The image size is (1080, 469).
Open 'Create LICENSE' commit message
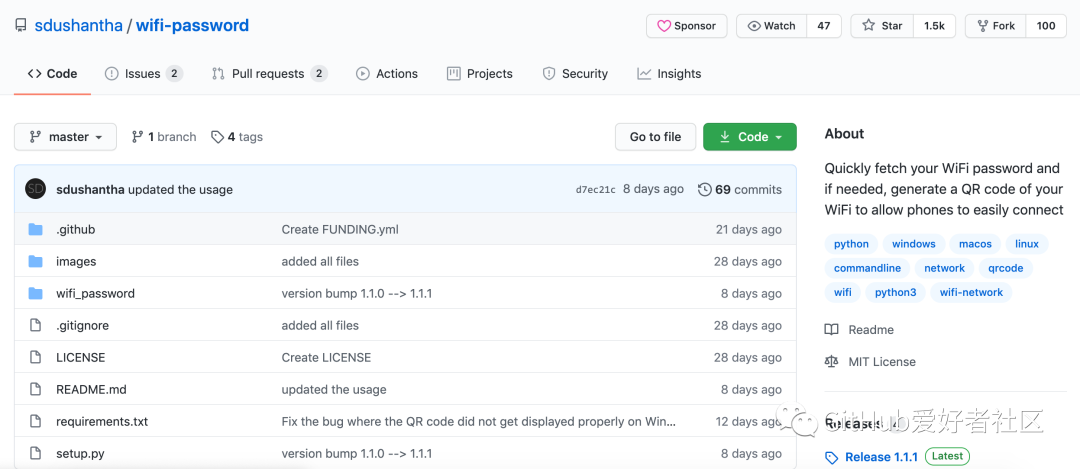326,357
